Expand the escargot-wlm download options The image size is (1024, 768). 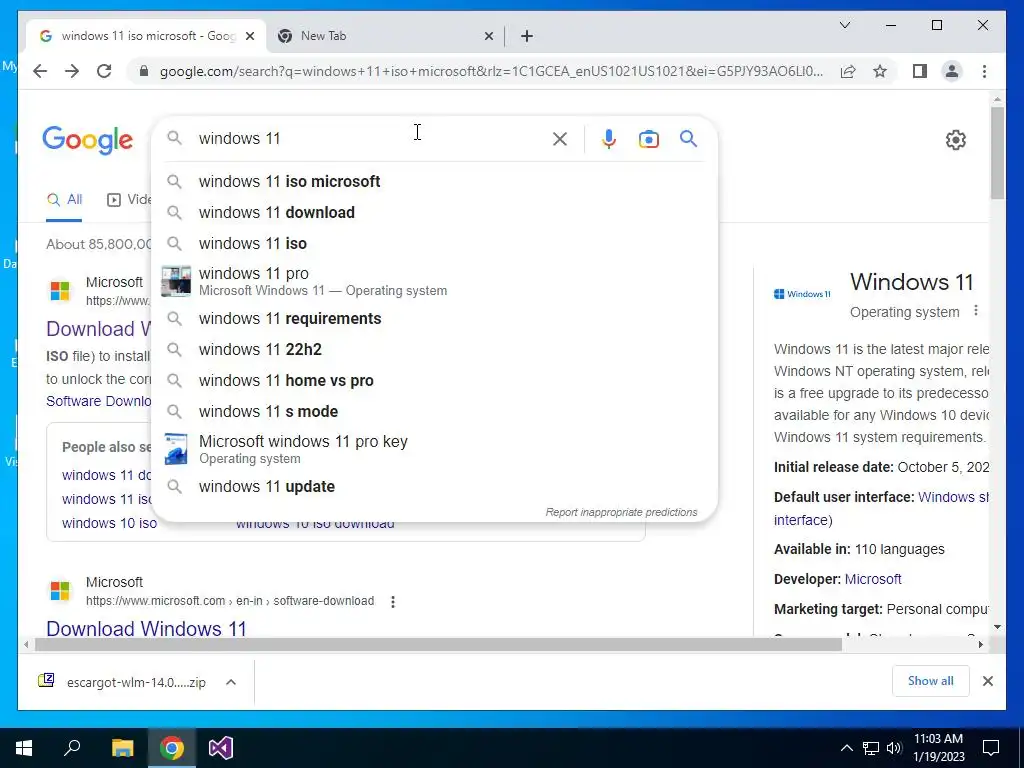231,682
